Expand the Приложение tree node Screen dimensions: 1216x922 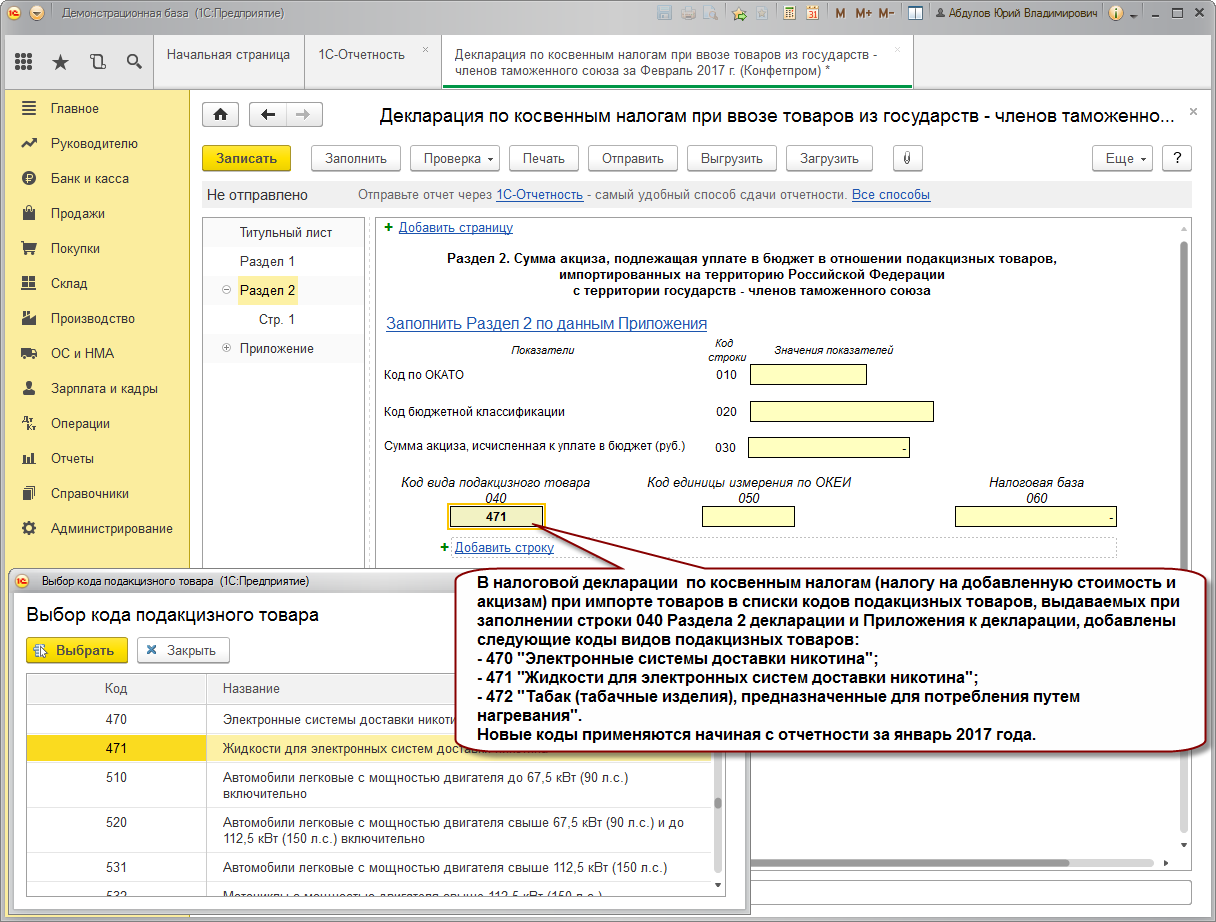pos(226,348)
